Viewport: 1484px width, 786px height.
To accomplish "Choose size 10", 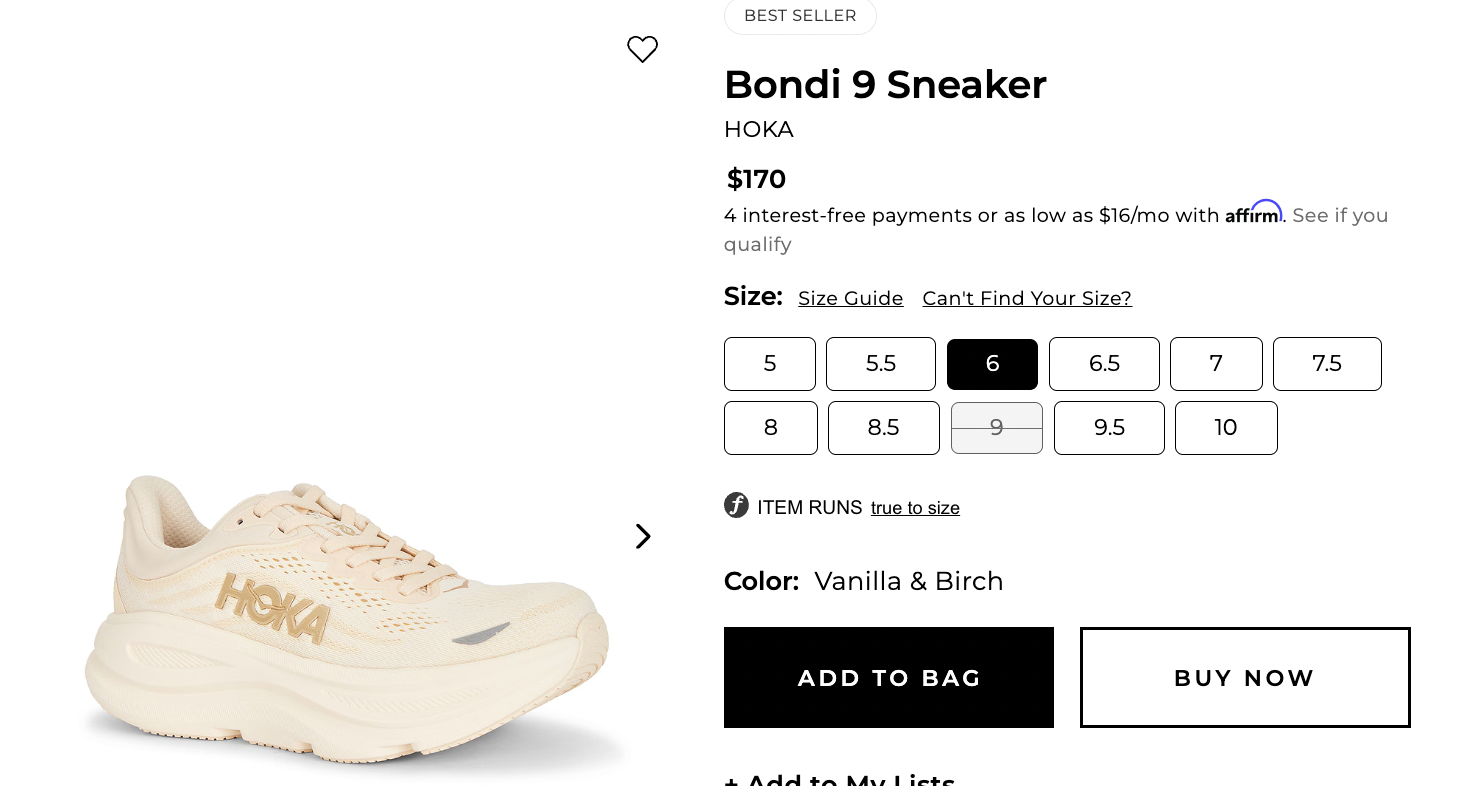I will [1226, 428].
